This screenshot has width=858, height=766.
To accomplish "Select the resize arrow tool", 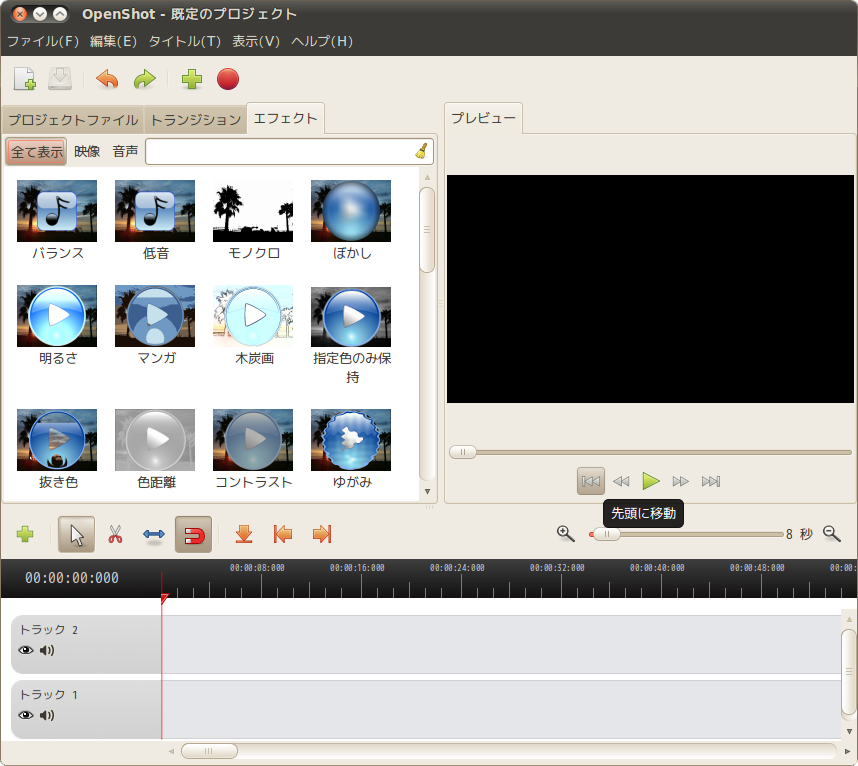I will point(153,535).
